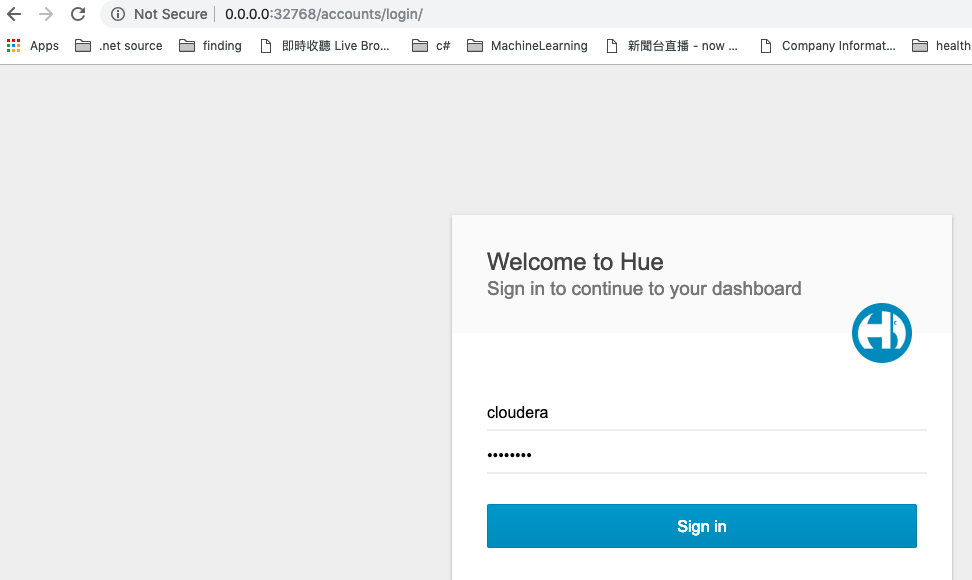The width and height of the screenshot is (972, 580).
Task: Open the health bookmark folder
Action: pos(941,46)
